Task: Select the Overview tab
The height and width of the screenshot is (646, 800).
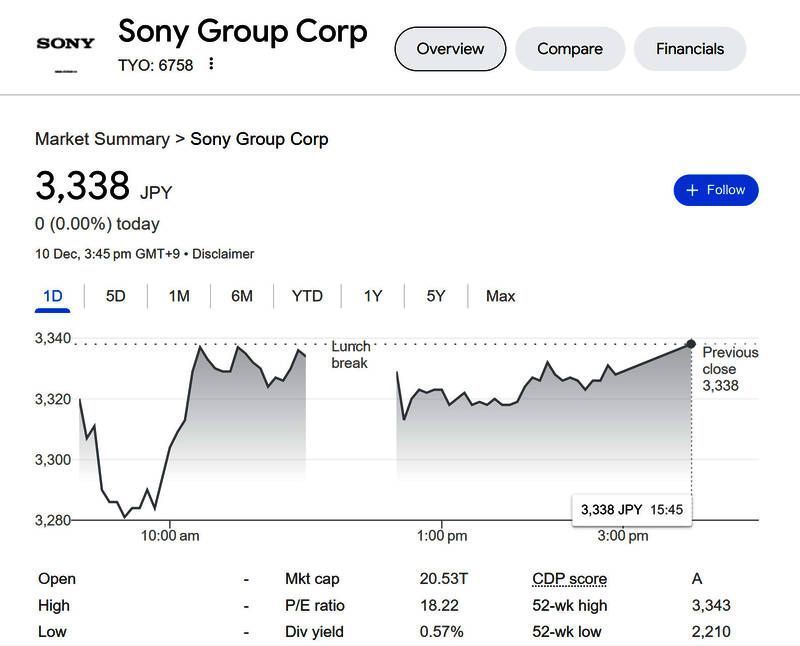Action: coord(450,49)
